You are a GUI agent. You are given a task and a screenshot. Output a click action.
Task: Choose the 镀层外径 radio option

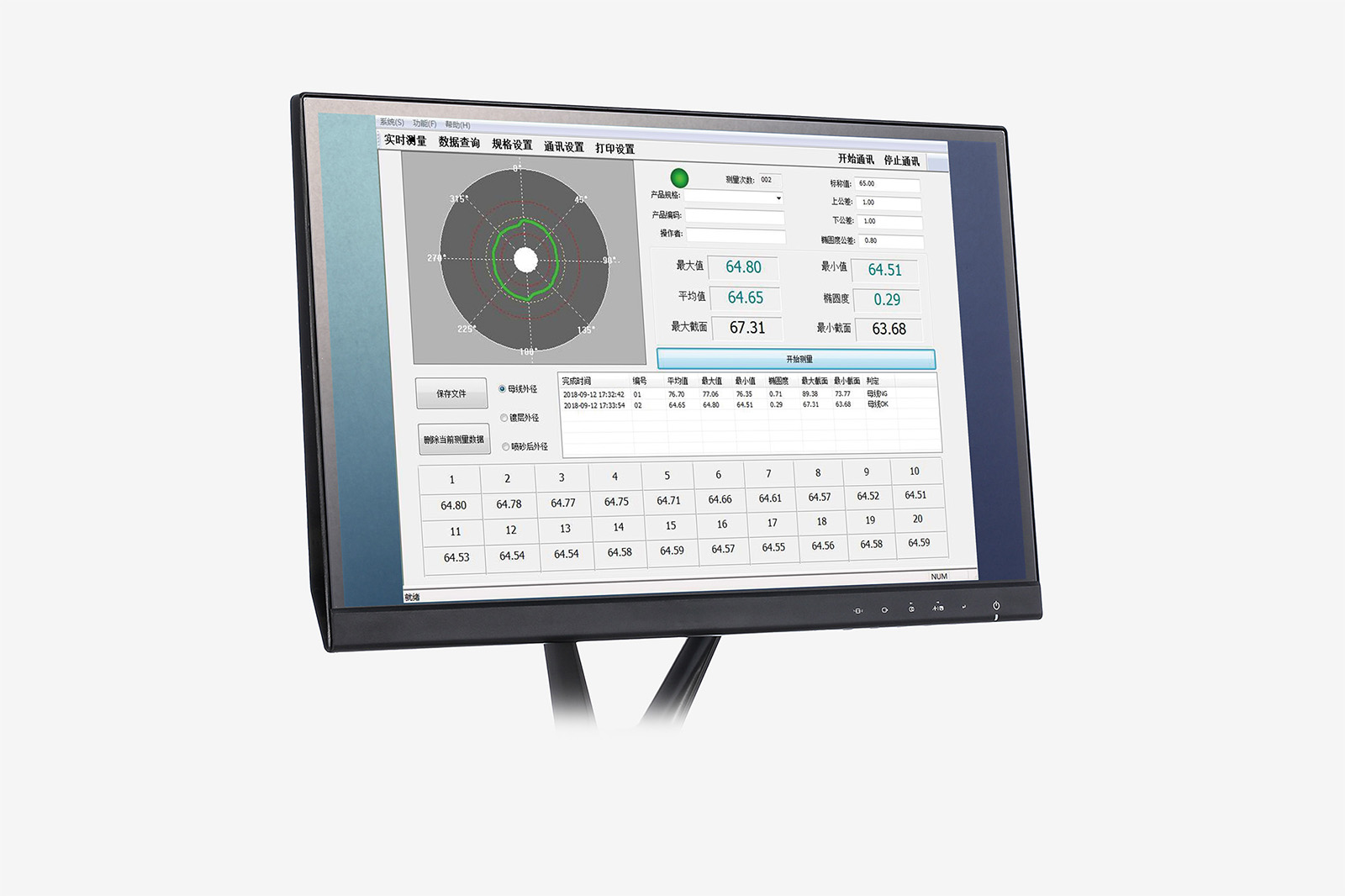[504, 418]
